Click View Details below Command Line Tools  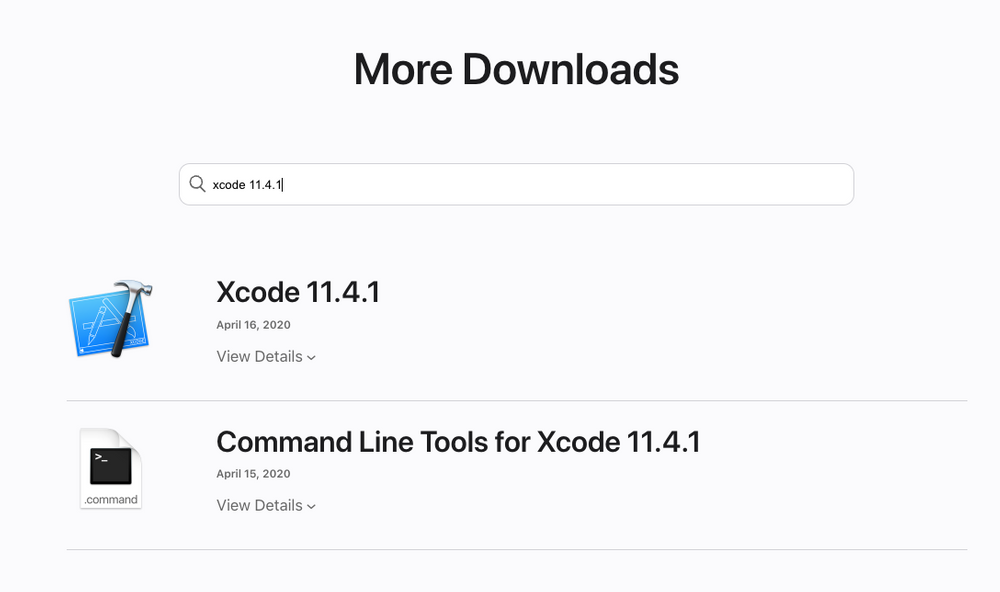click(259, 505)
